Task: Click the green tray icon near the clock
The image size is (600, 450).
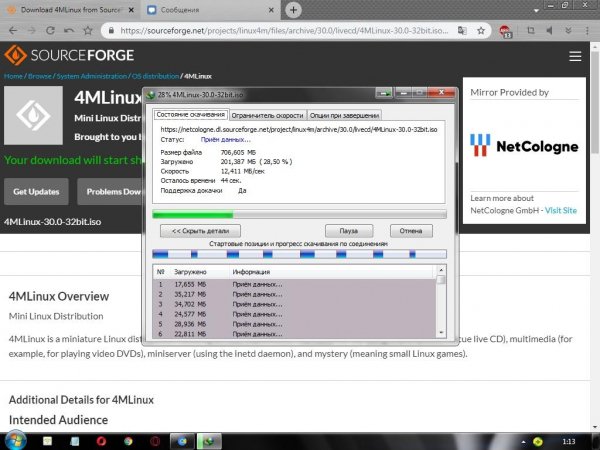Action: (x=538, y=442)
